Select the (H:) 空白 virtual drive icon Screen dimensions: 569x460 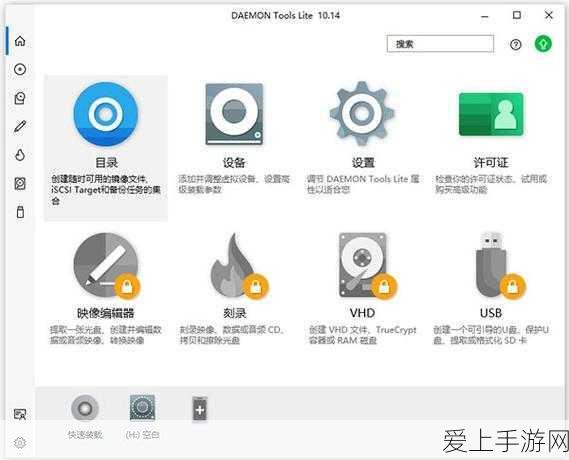(142, 407)
